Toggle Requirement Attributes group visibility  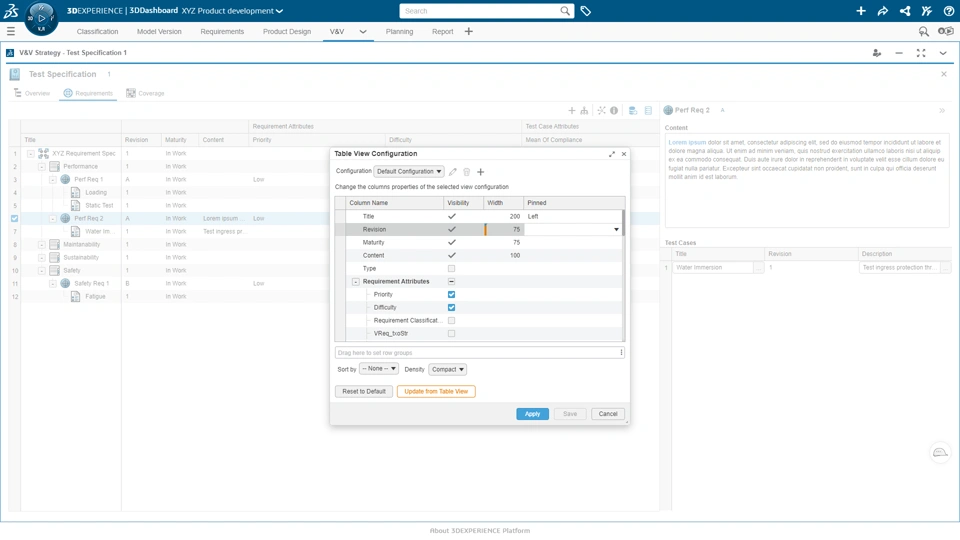click(451, 282)
